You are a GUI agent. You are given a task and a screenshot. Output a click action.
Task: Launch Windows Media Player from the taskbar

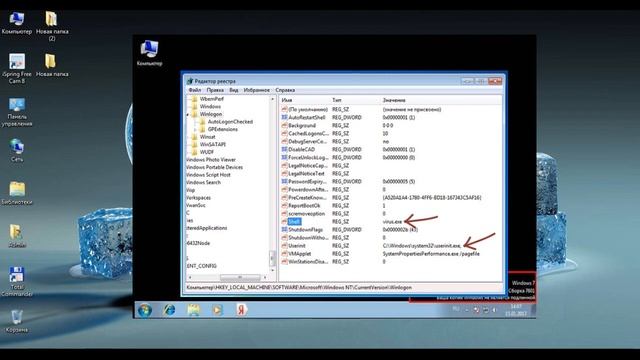pos(217,310)
